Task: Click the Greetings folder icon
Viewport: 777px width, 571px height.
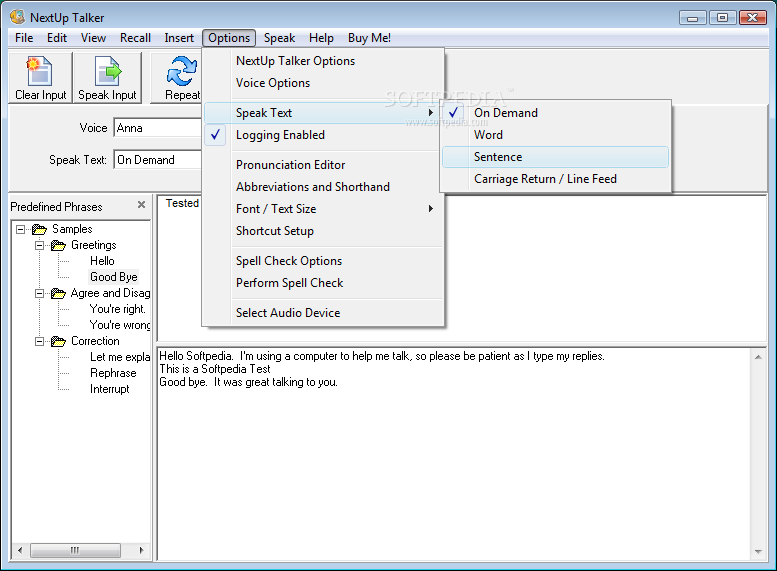Action: click(58, 245)
